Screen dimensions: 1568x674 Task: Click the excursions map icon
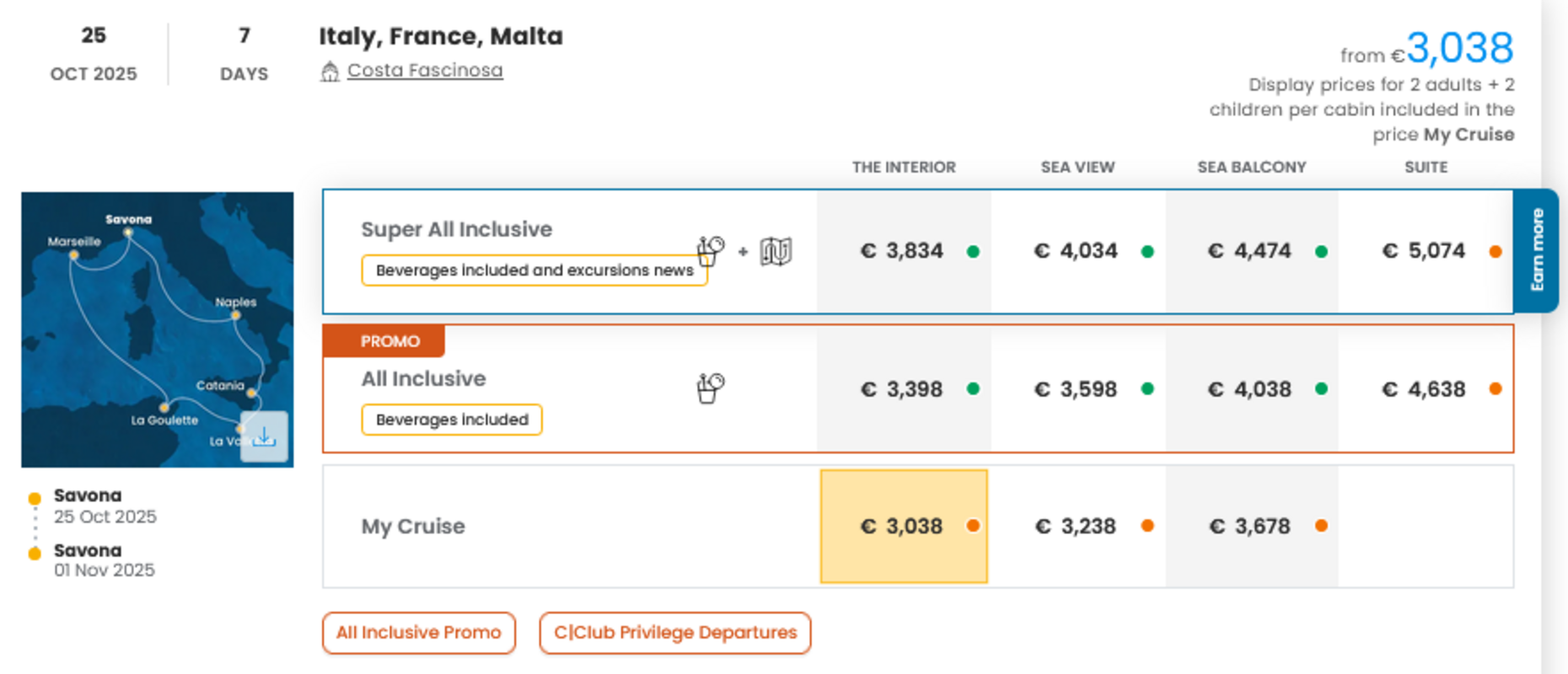tap(776, 251)
